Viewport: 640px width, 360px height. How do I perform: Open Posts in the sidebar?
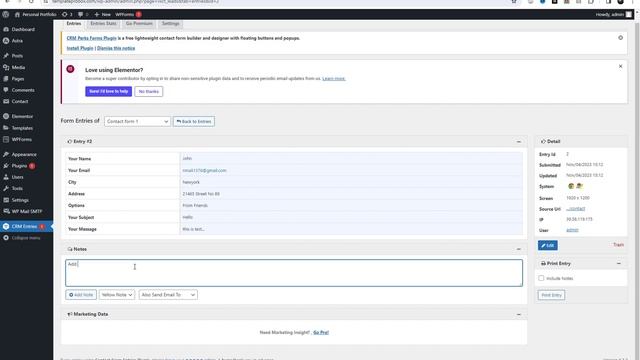click(x=17, y=56)
